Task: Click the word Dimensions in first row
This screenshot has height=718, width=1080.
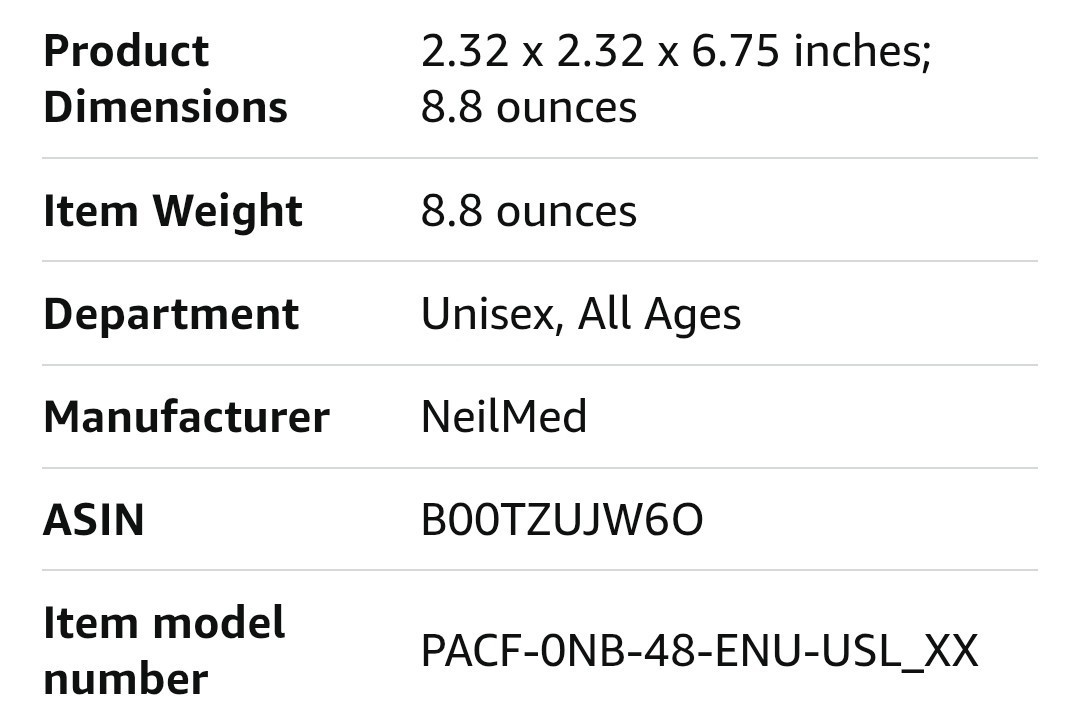Action: [x=165, y=107]
